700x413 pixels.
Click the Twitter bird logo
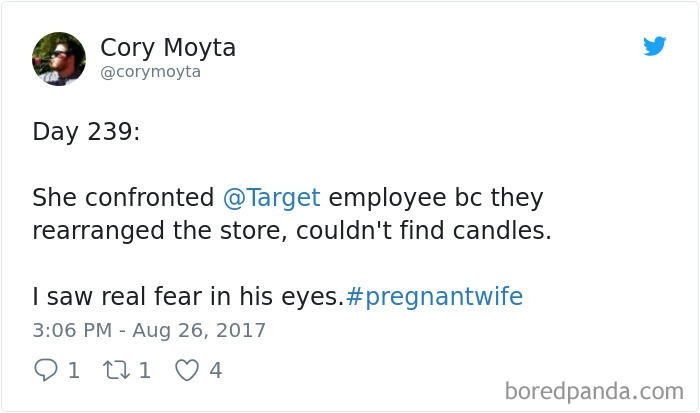(x=654, y=46)
